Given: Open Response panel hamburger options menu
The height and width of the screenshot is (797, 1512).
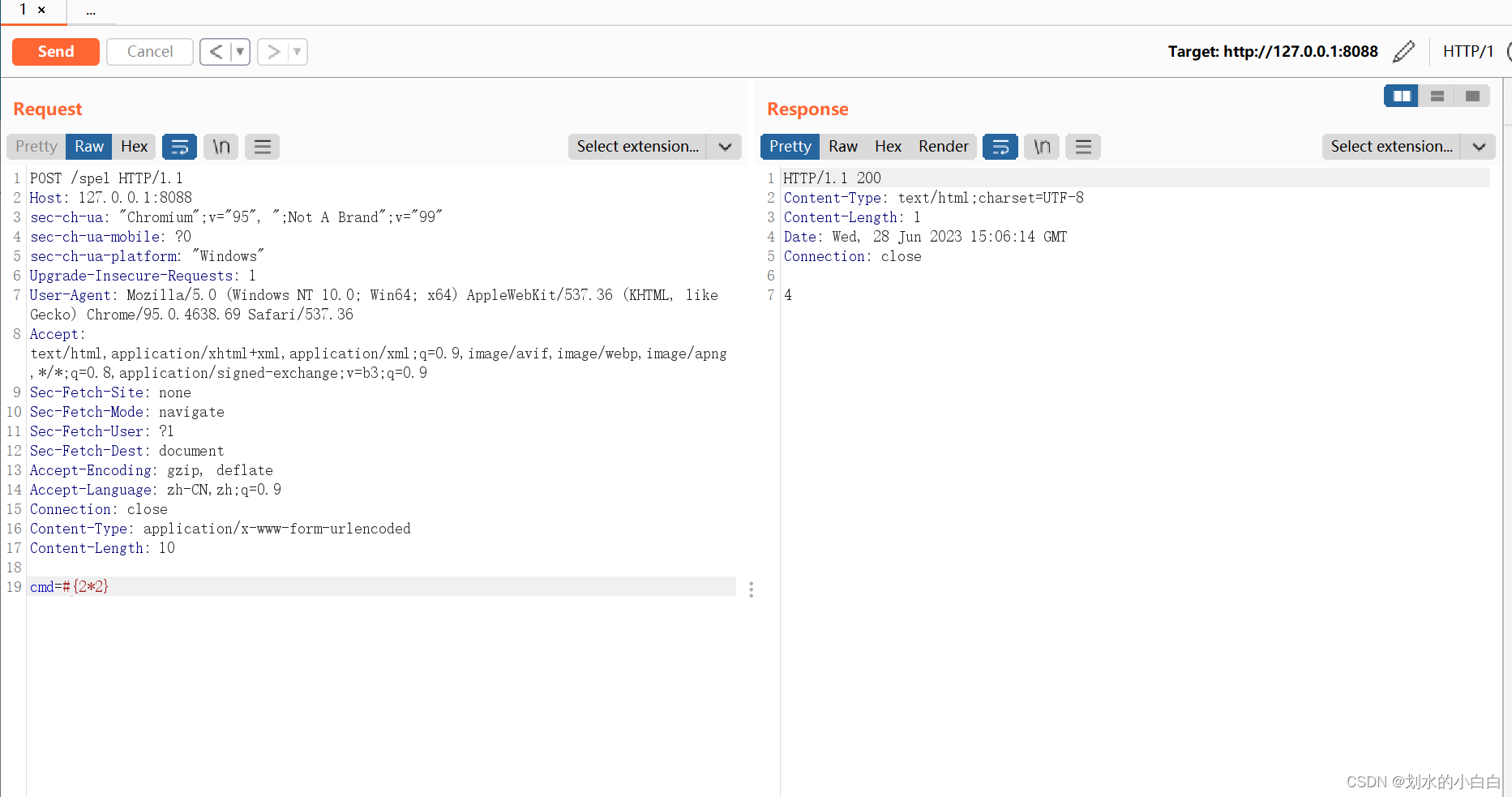Looking at the screenshot, I should (1083, 147).
